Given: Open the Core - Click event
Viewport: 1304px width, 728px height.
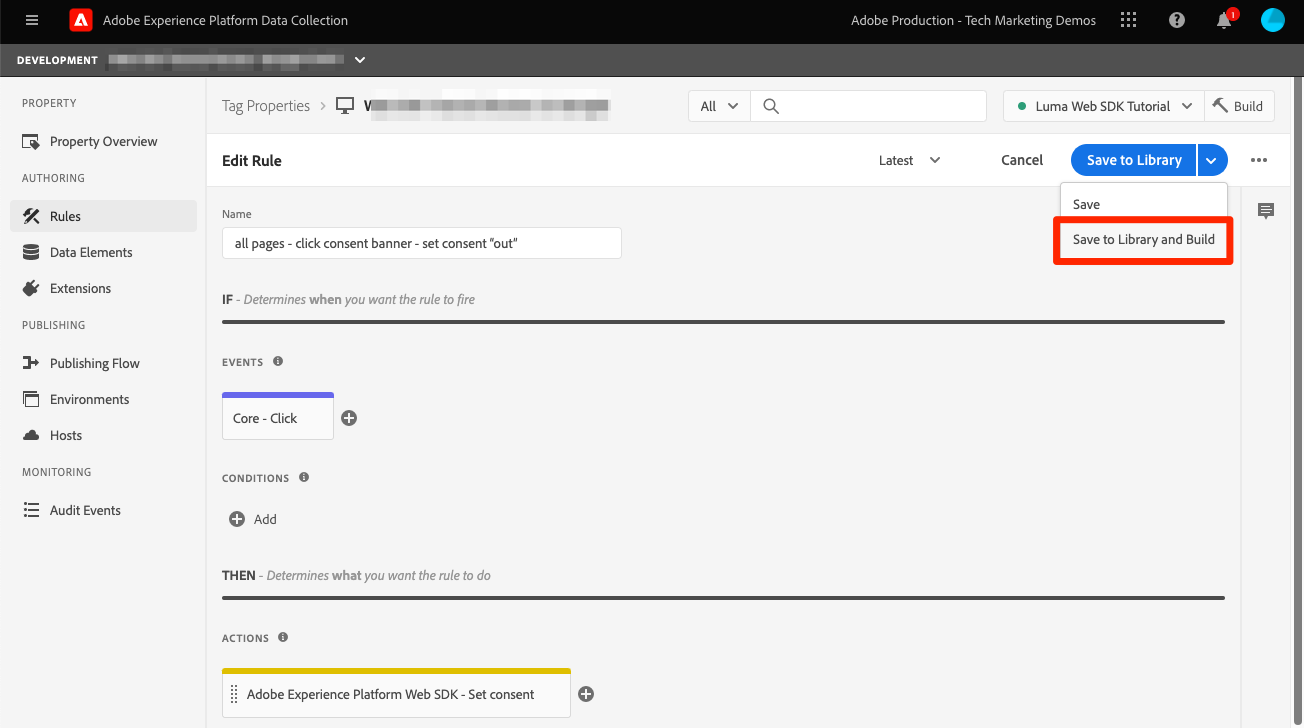Looking at the screenshot, I should (x=278, y=416).
